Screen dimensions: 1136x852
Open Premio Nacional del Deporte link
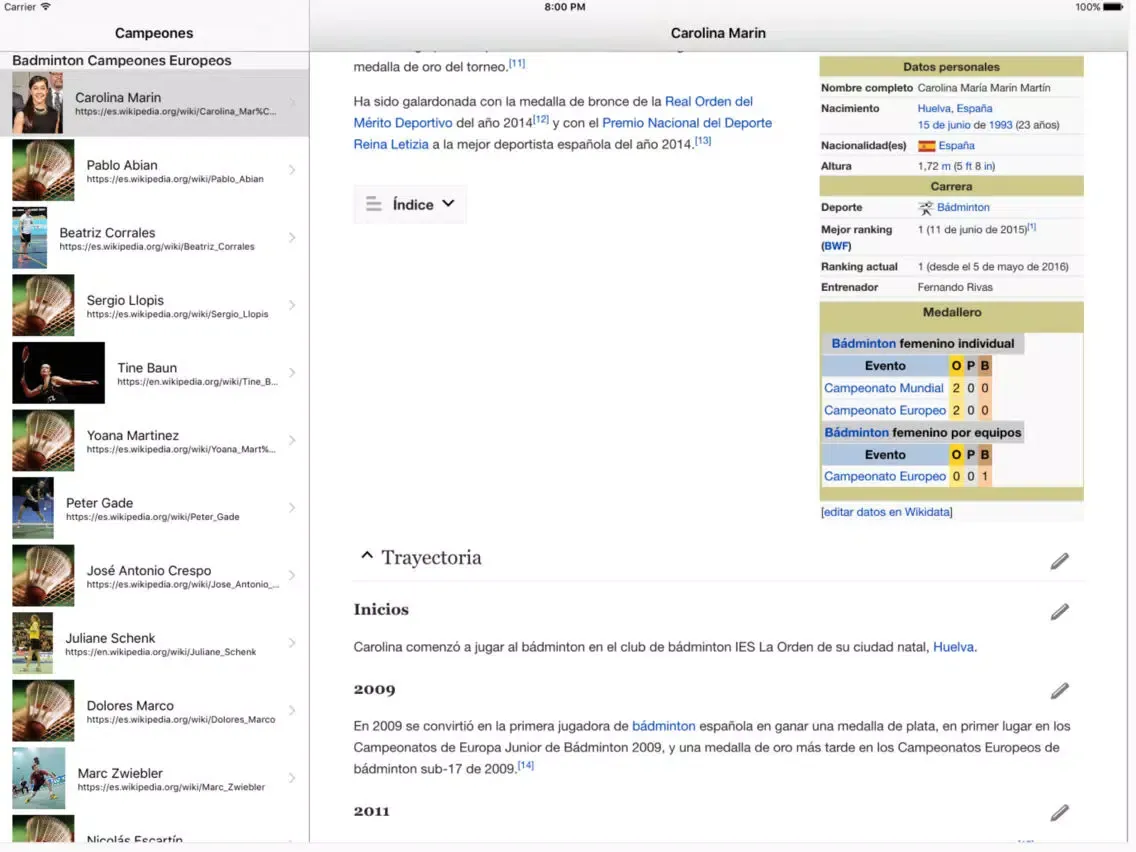point(687,122)
